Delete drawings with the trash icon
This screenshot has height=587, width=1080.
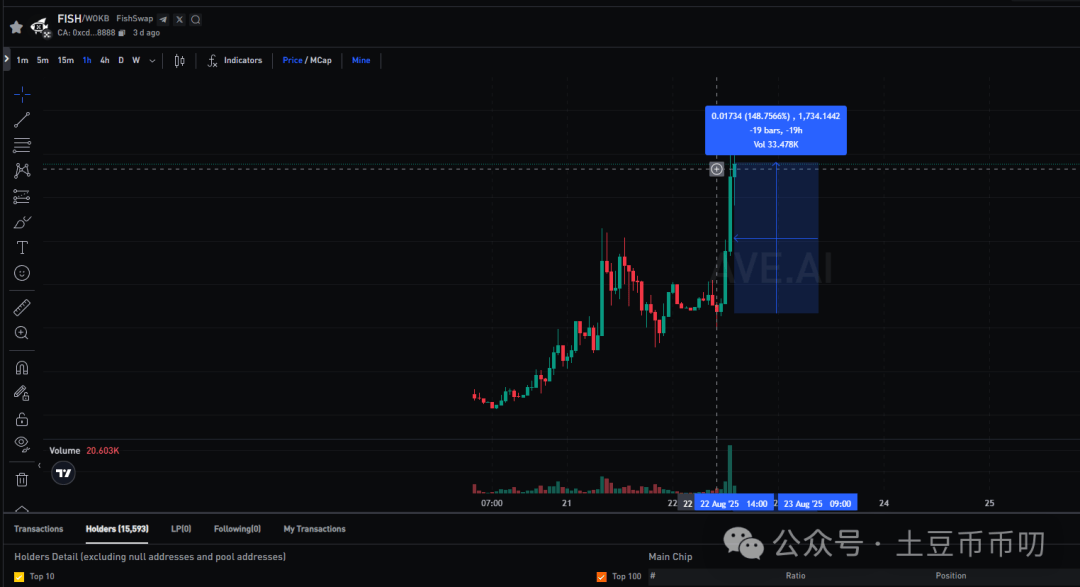tap(22, 480)
